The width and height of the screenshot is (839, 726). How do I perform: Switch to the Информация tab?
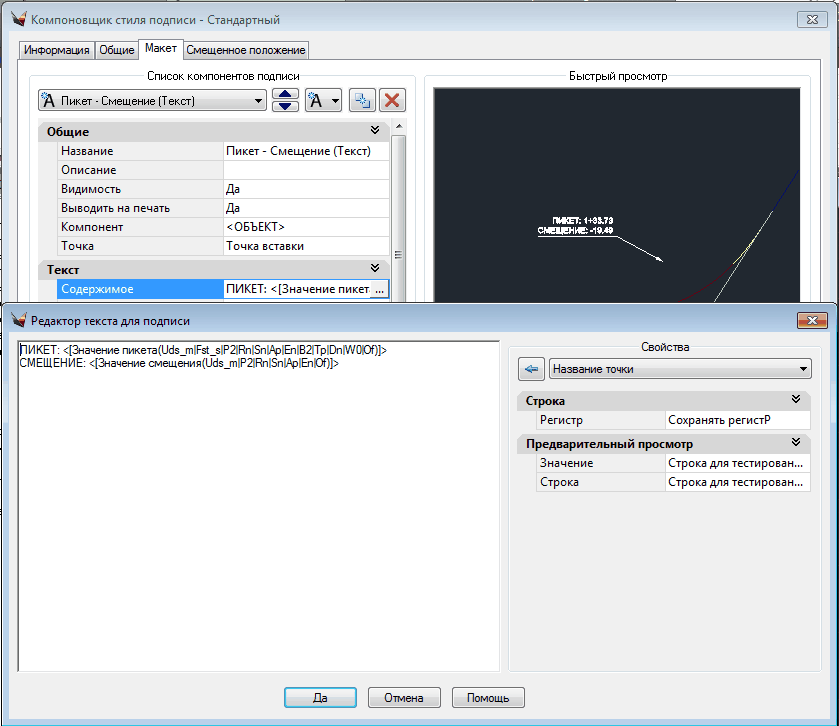click(x=57, y=50)
